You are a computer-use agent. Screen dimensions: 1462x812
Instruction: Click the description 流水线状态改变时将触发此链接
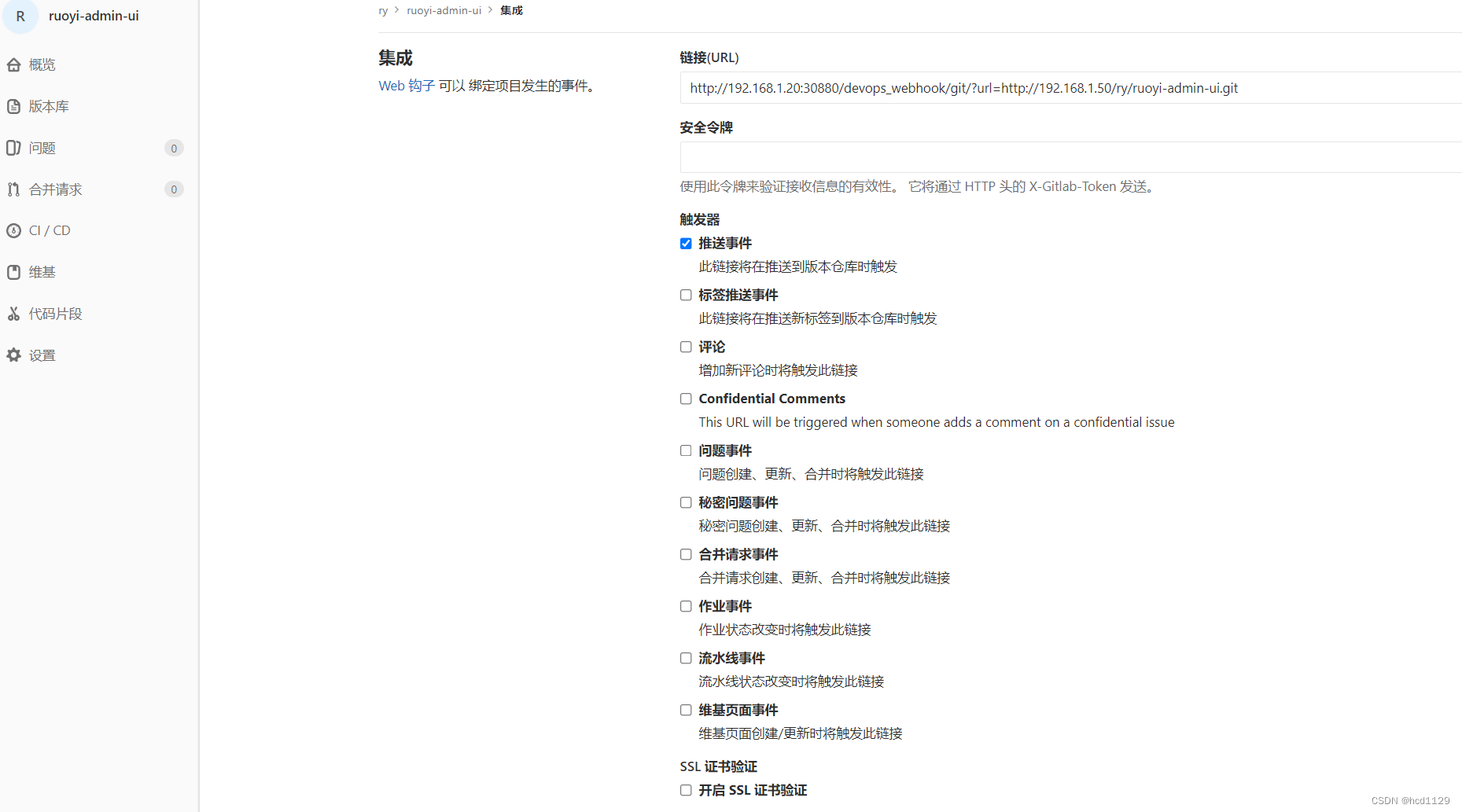point(792,682)
